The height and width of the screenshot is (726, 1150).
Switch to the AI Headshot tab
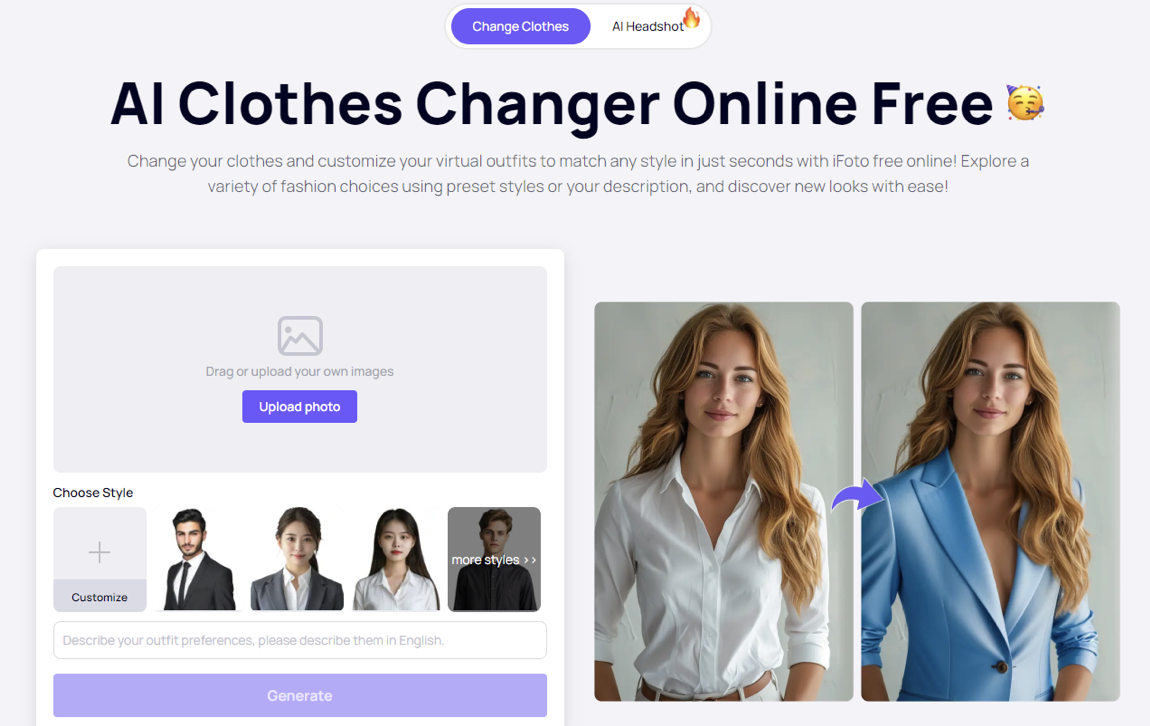coord(648,26)
